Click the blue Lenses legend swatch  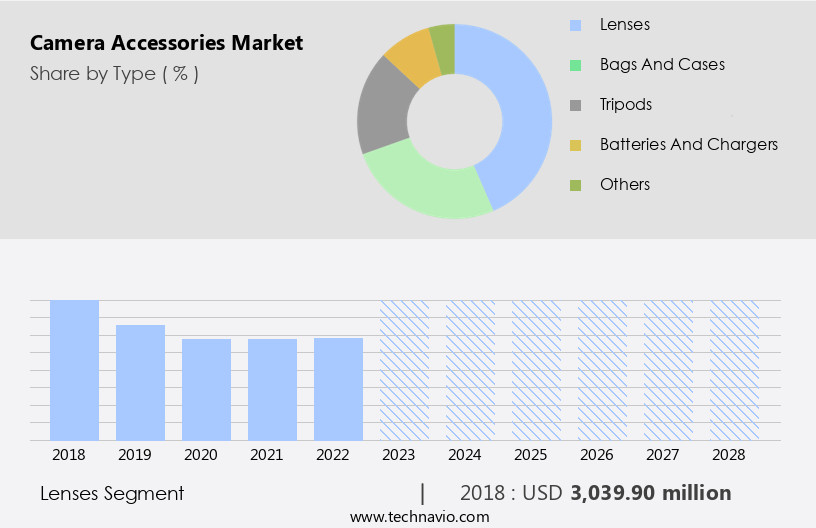point(575,25)
